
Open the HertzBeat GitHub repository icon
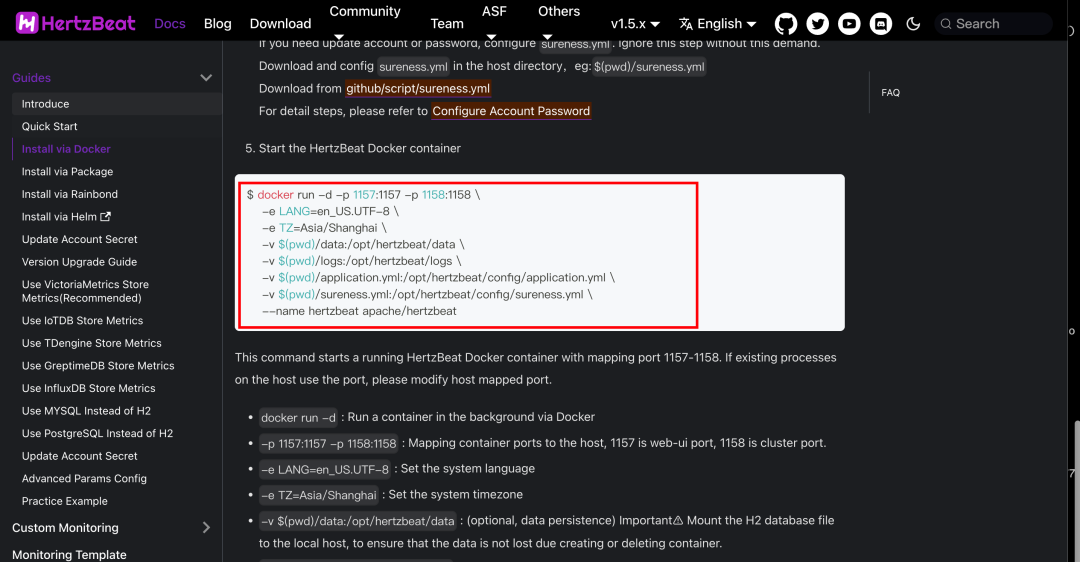click(x=786, y=24)
